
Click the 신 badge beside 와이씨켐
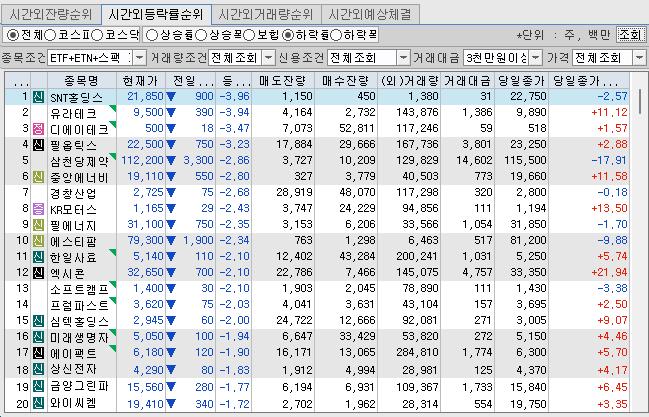[38, 403]
